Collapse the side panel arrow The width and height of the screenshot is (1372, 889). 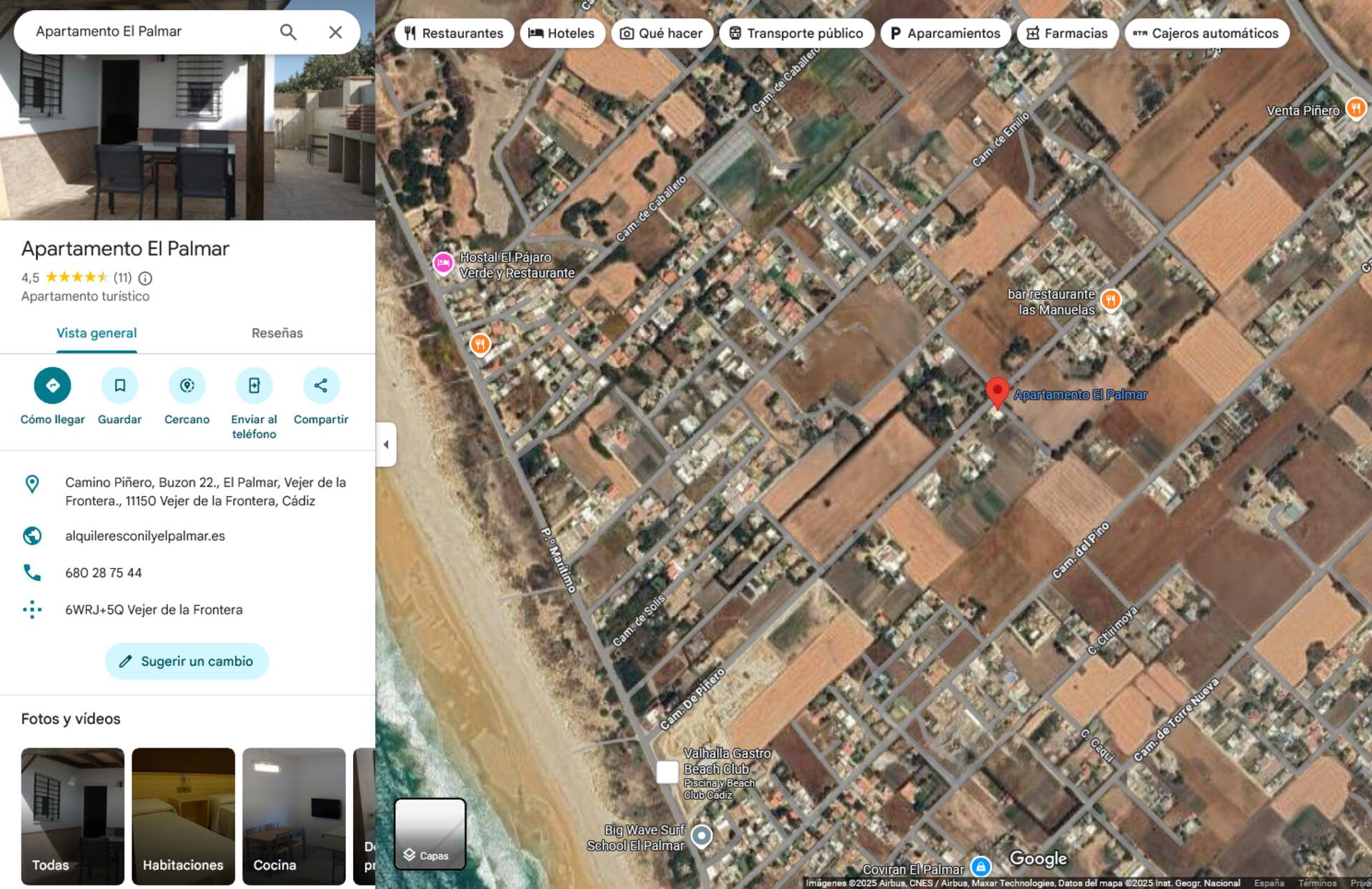click(x=386, y=444)
